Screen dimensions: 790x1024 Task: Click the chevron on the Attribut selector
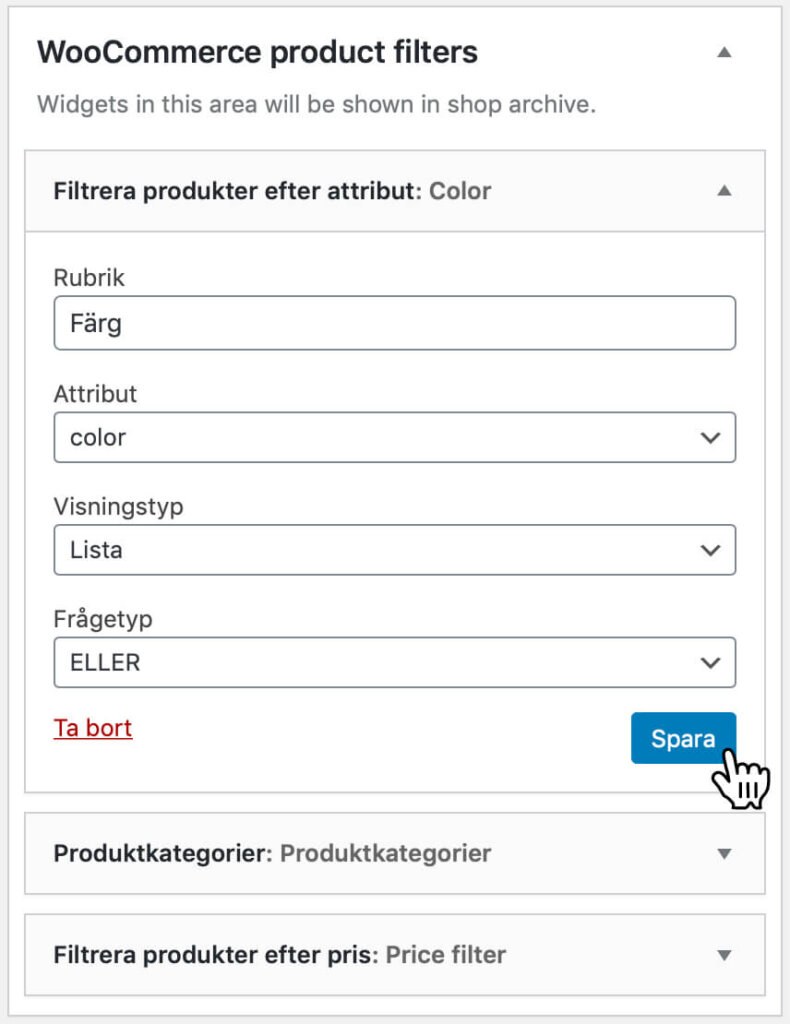click(x=710, y=437)
